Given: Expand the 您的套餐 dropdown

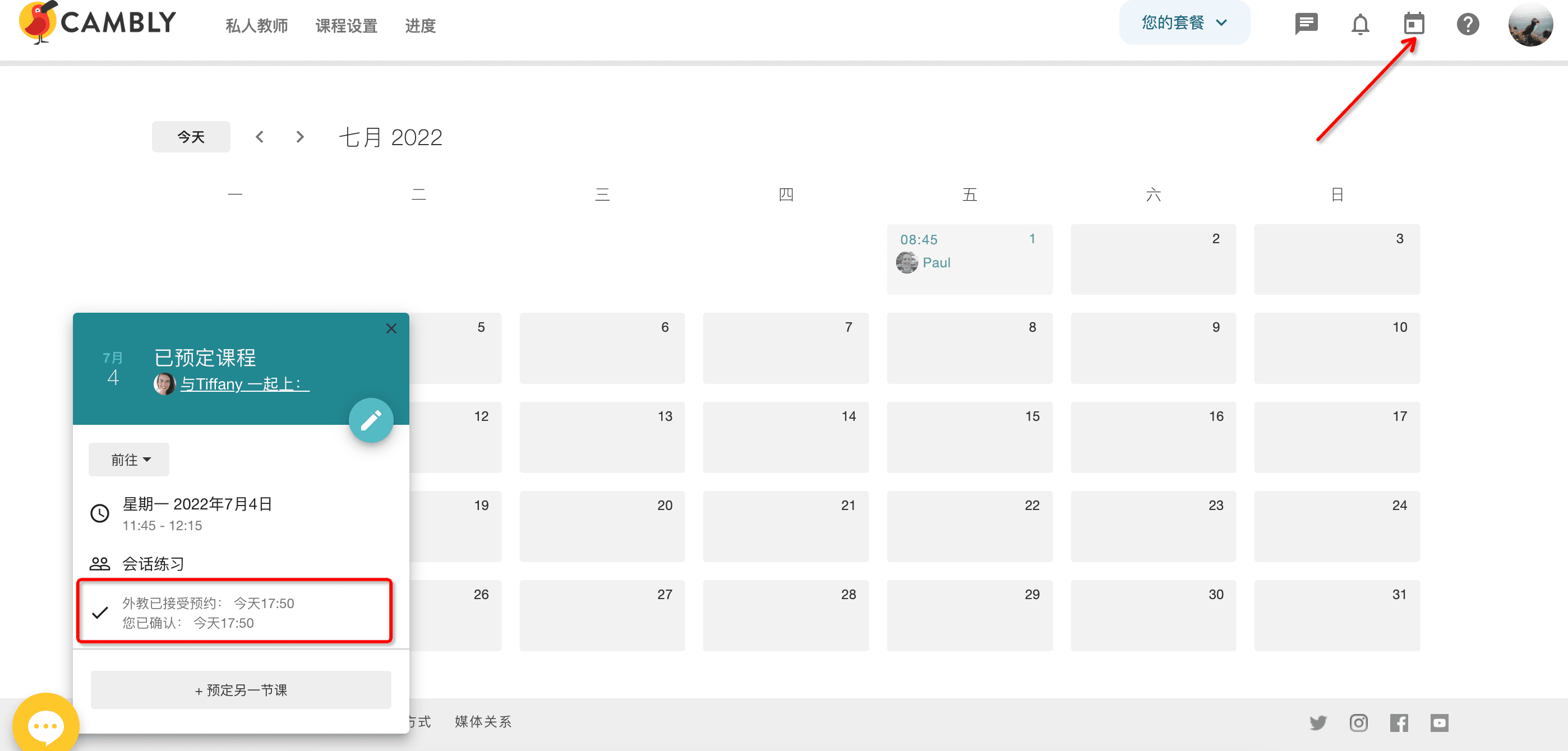Looking at the screenshot, I should pos(1184,23).
